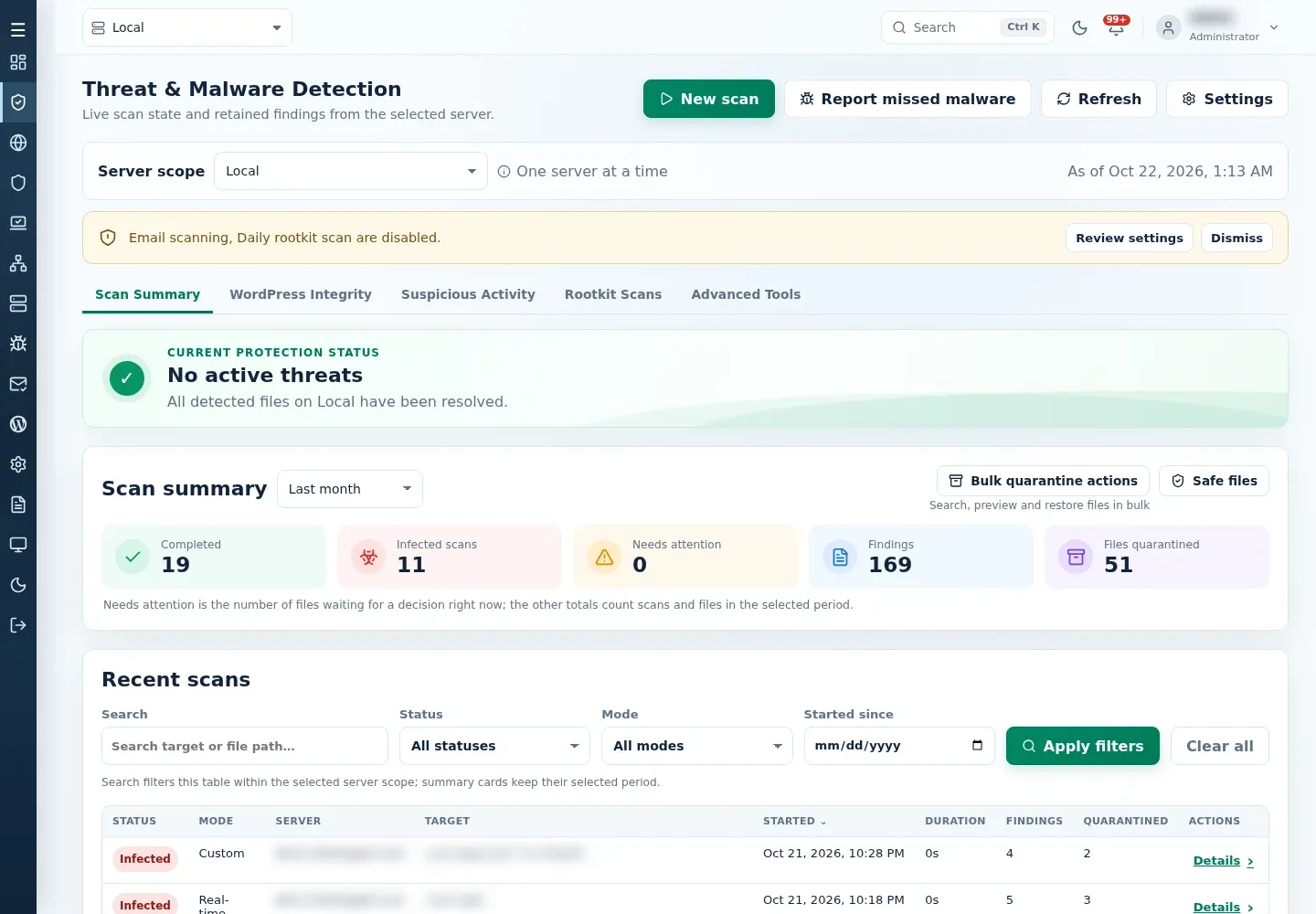Select the globe icon in the sidebar
Image resolution: width=1316 pixels, height=914 pixels.
18,143
